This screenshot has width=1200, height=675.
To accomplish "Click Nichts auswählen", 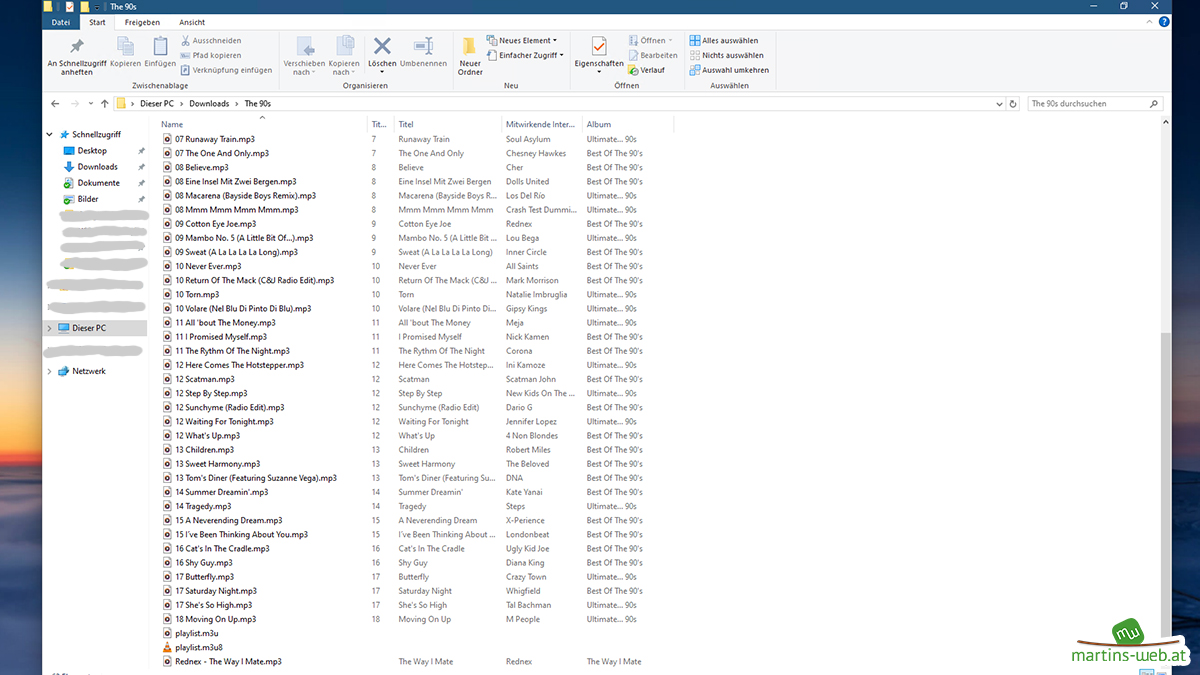I will click(x=726, y=55).
